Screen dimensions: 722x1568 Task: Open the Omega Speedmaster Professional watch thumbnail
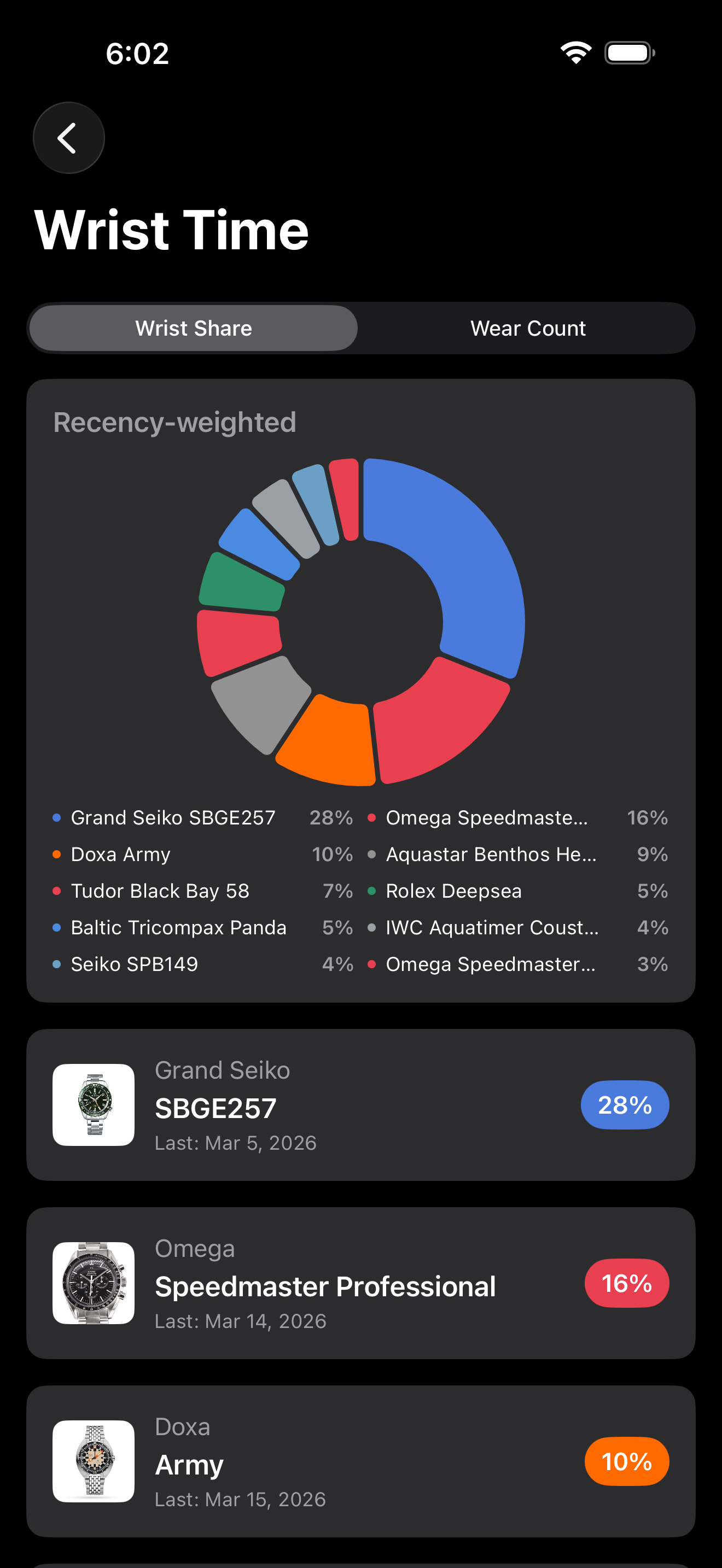coord(93,1283)
